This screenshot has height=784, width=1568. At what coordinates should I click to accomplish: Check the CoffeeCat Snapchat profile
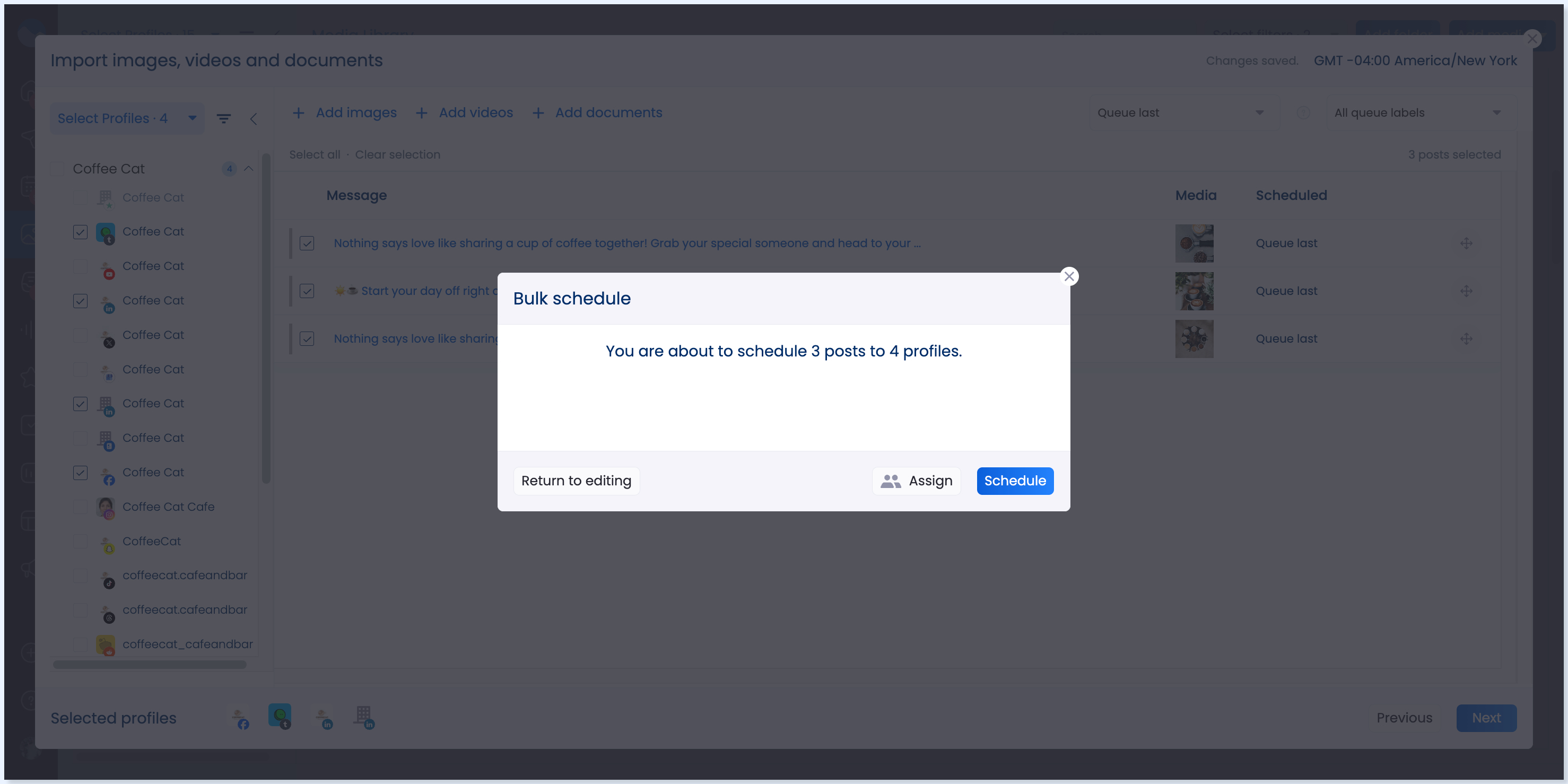[x=80, y=542]
